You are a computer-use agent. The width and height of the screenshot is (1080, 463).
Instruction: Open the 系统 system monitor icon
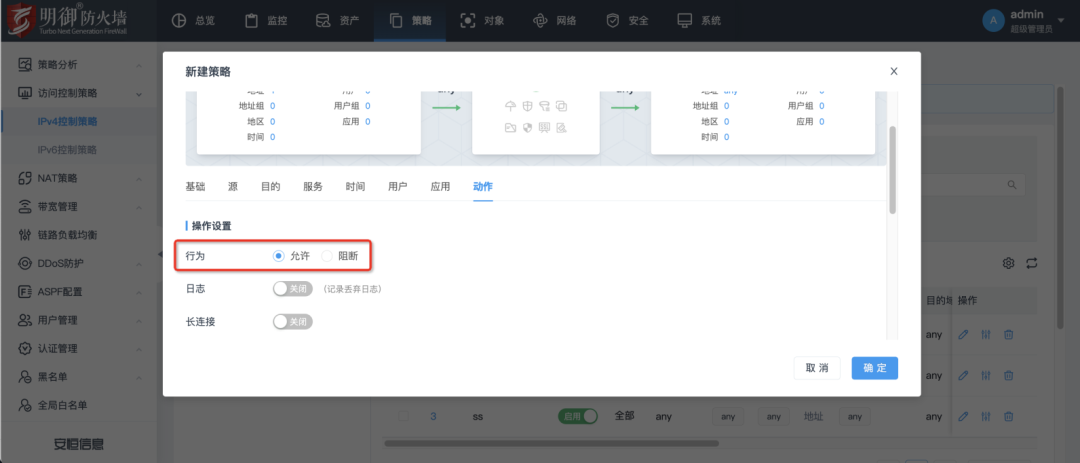[x=685, y=21]
